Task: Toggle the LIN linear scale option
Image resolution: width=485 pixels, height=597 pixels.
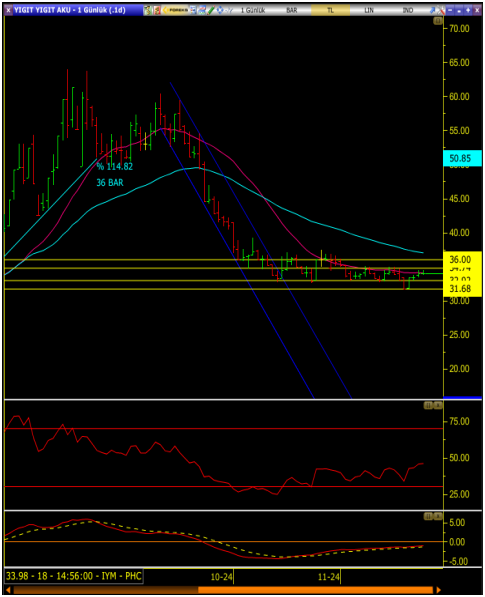Action: coord(369,10)
